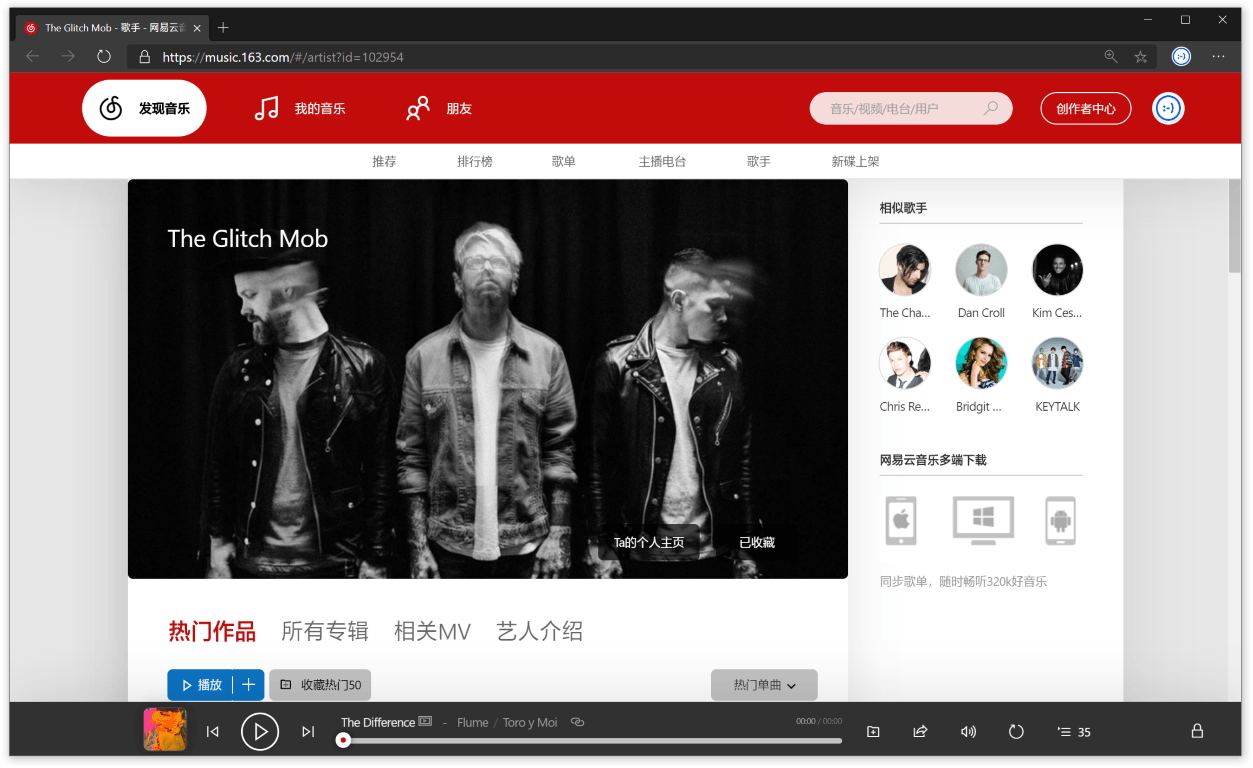The image size is (1253, 768).
Task: Open similar artist The Cha... avatar
Action: (x=905, y=270)
